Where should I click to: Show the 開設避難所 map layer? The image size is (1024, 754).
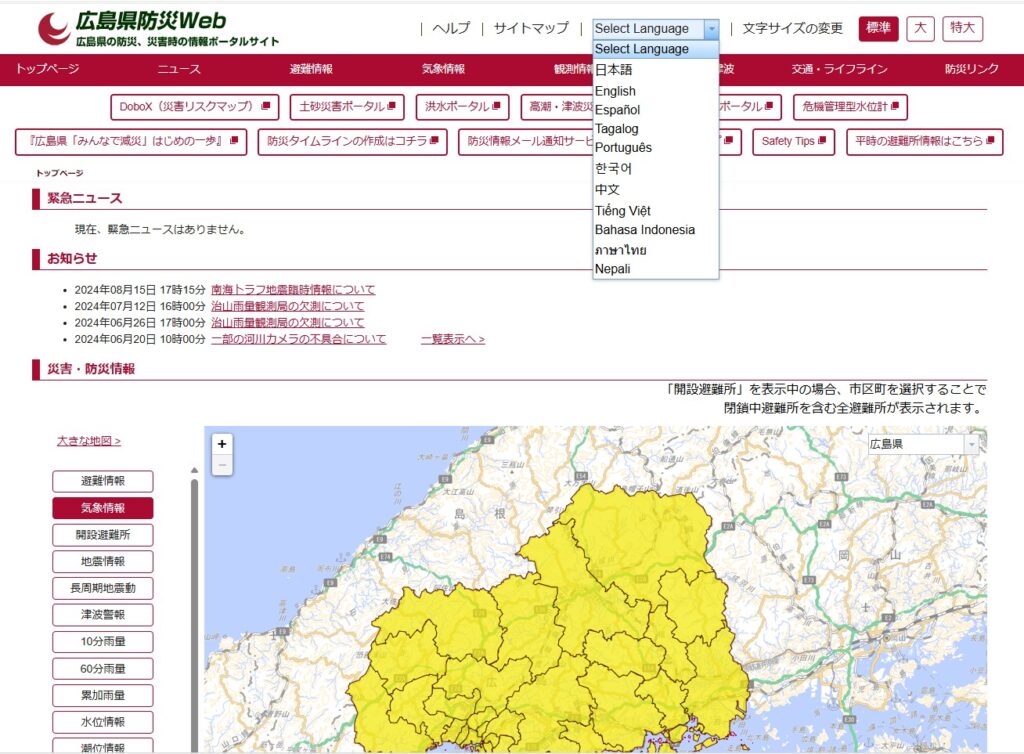coord(103,535)
